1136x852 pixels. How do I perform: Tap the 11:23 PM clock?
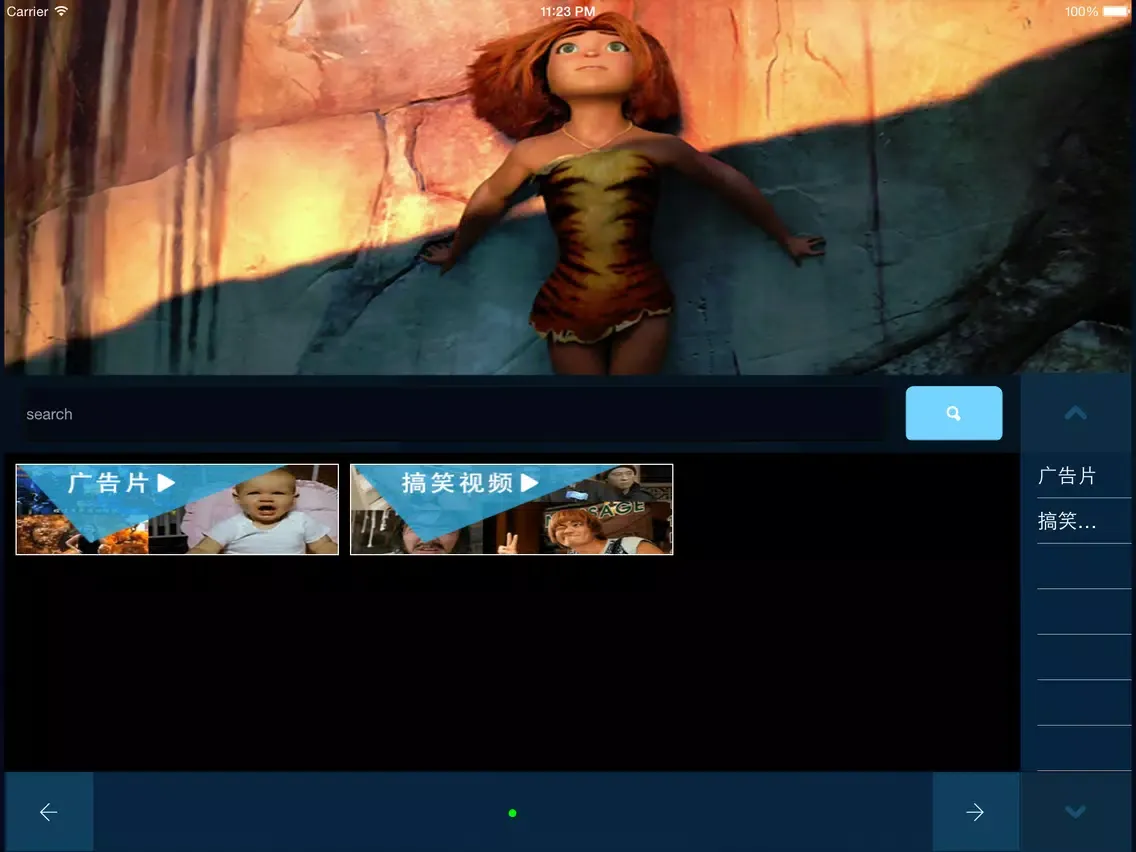pyautogui.click(x=567, y=12)
